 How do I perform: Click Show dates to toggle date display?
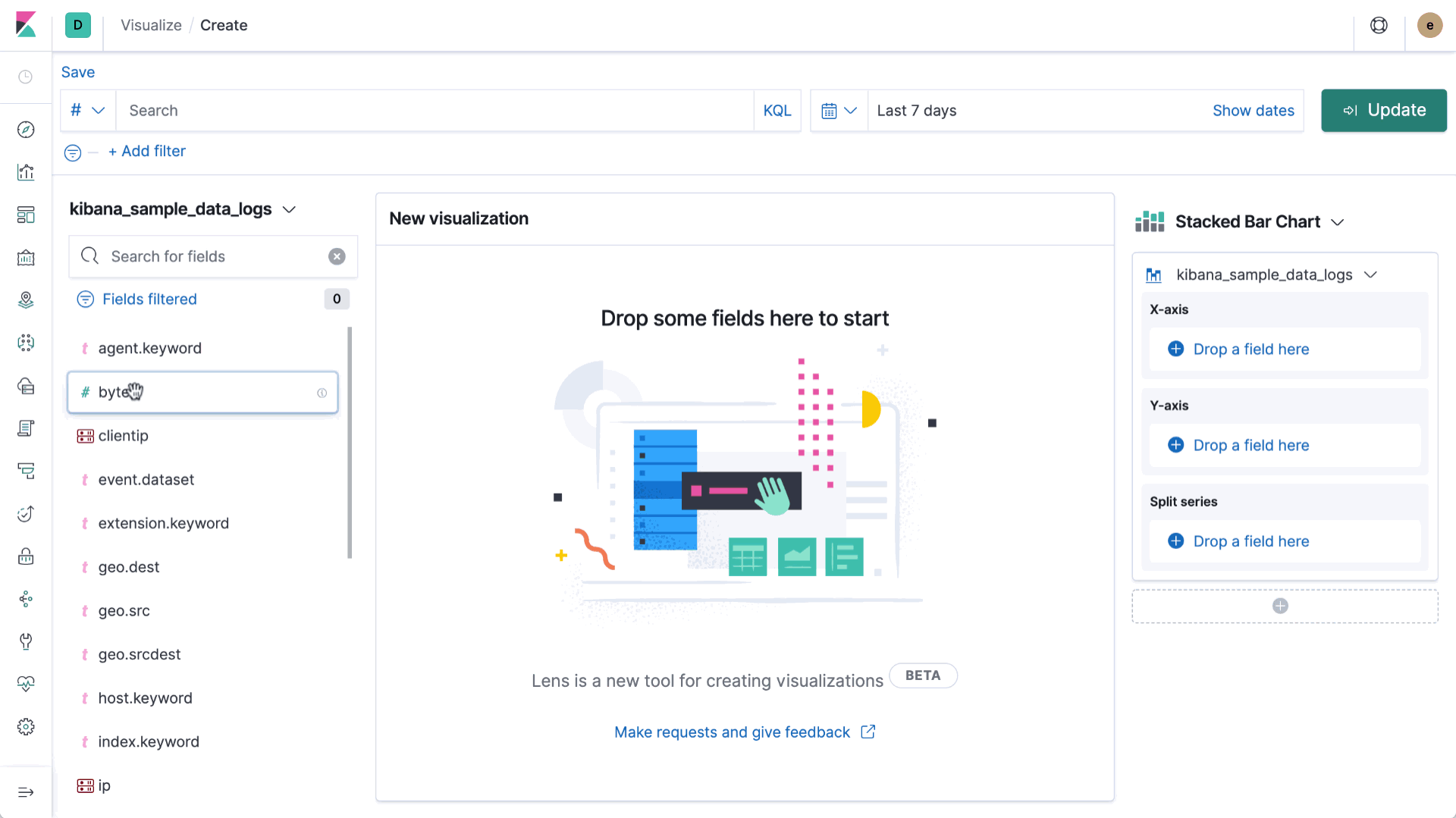1253,111
